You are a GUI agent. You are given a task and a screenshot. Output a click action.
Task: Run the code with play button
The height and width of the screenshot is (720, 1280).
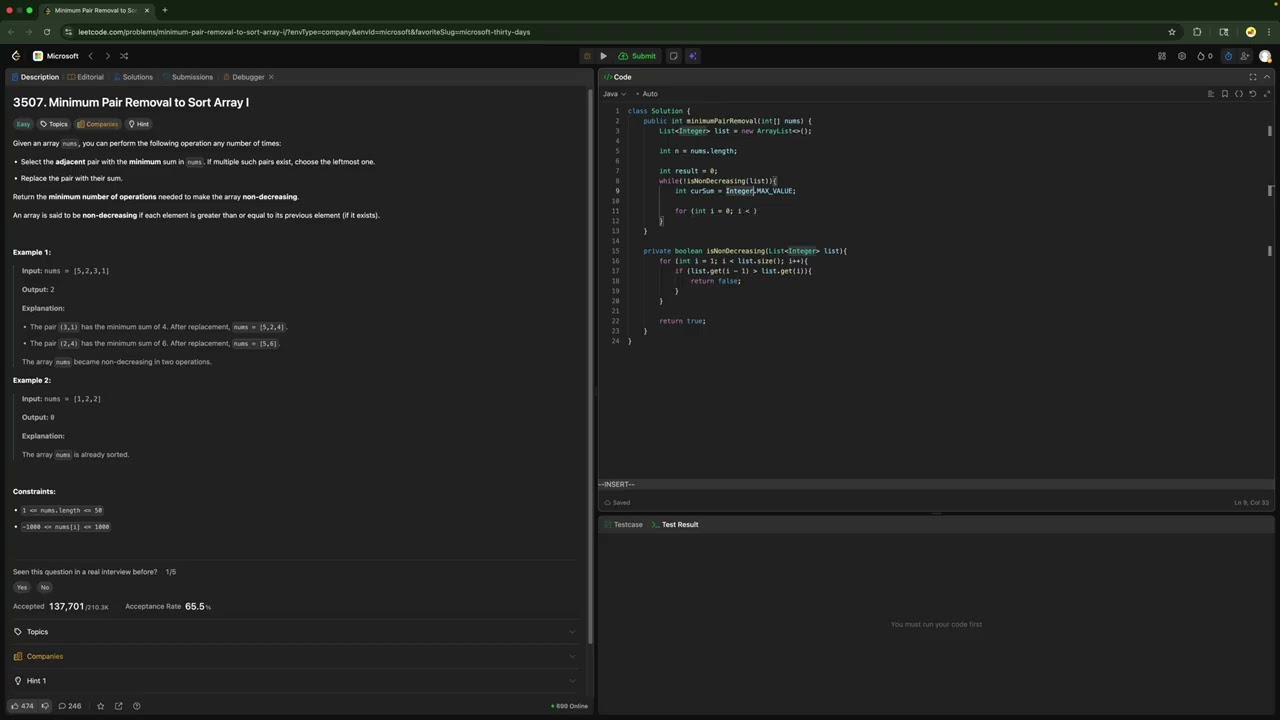[603, 56]
